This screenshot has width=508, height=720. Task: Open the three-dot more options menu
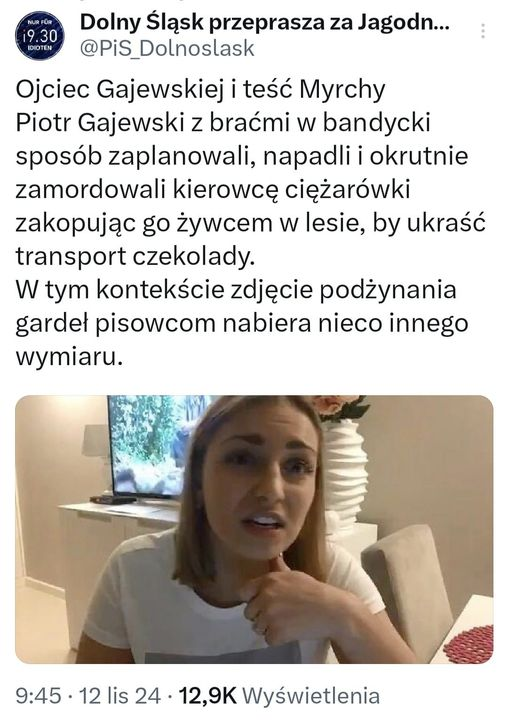coord(483,31)
